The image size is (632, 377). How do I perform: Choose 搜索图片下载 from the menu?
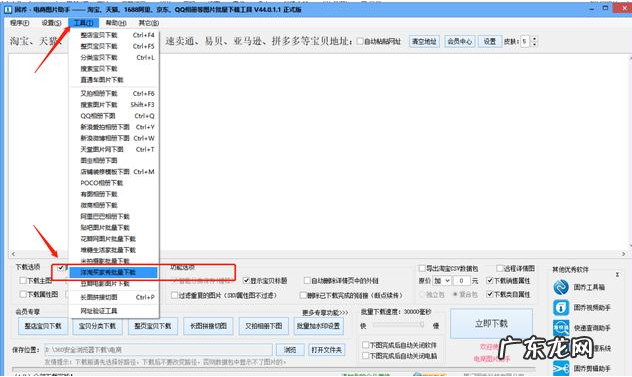coord(114,105)
